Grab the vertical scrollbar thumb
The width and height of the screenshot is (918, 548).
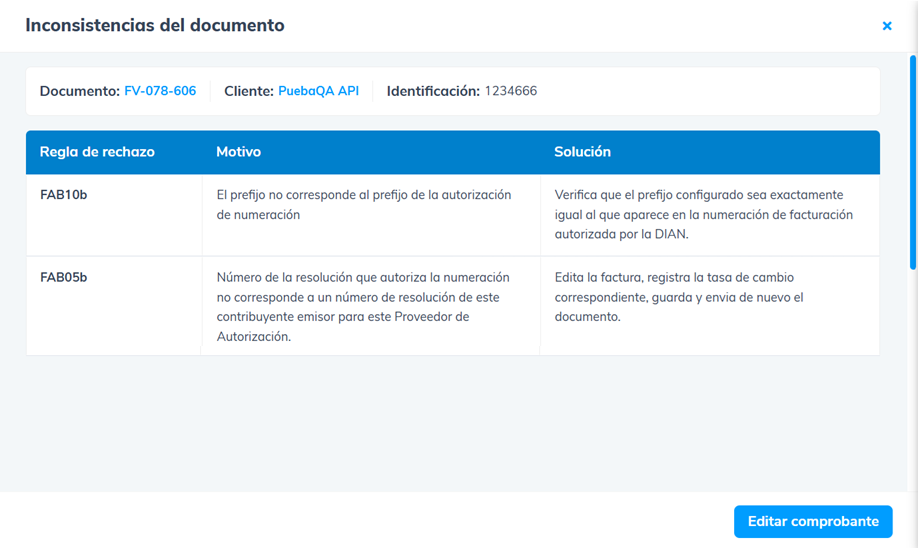(912, 160)
